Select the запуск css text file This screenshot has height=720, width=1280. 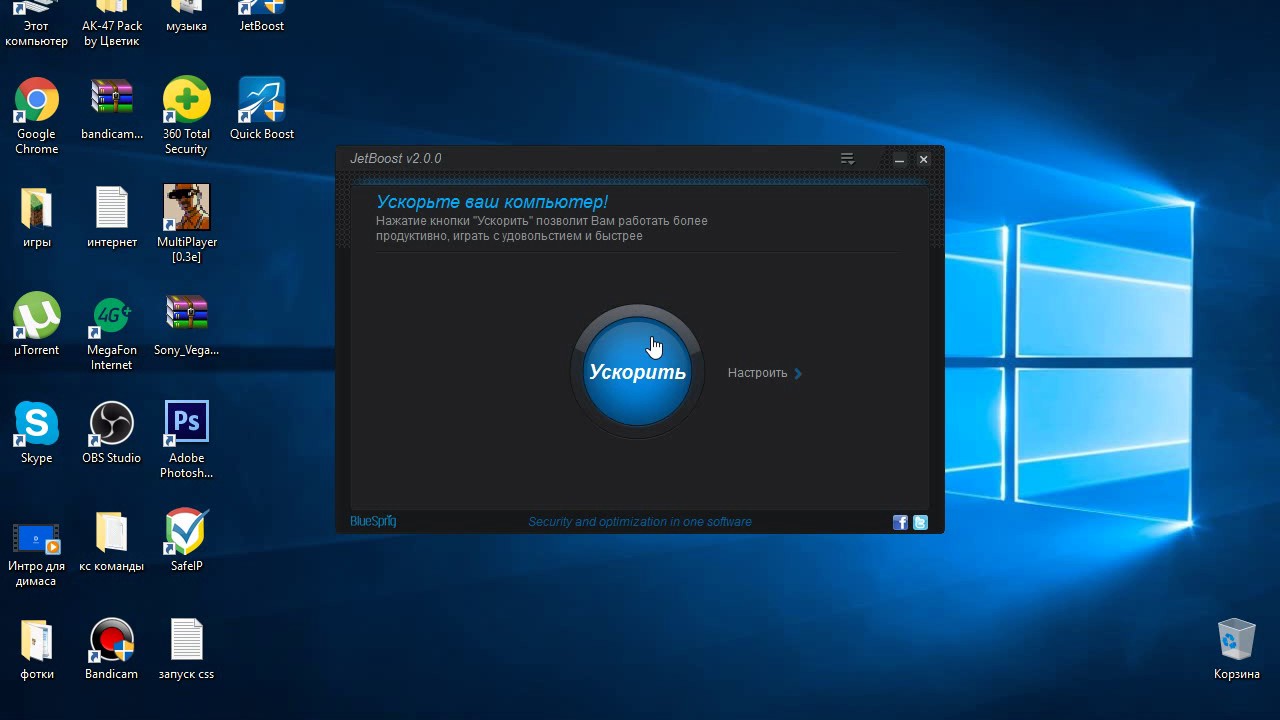tap(187, 649)
